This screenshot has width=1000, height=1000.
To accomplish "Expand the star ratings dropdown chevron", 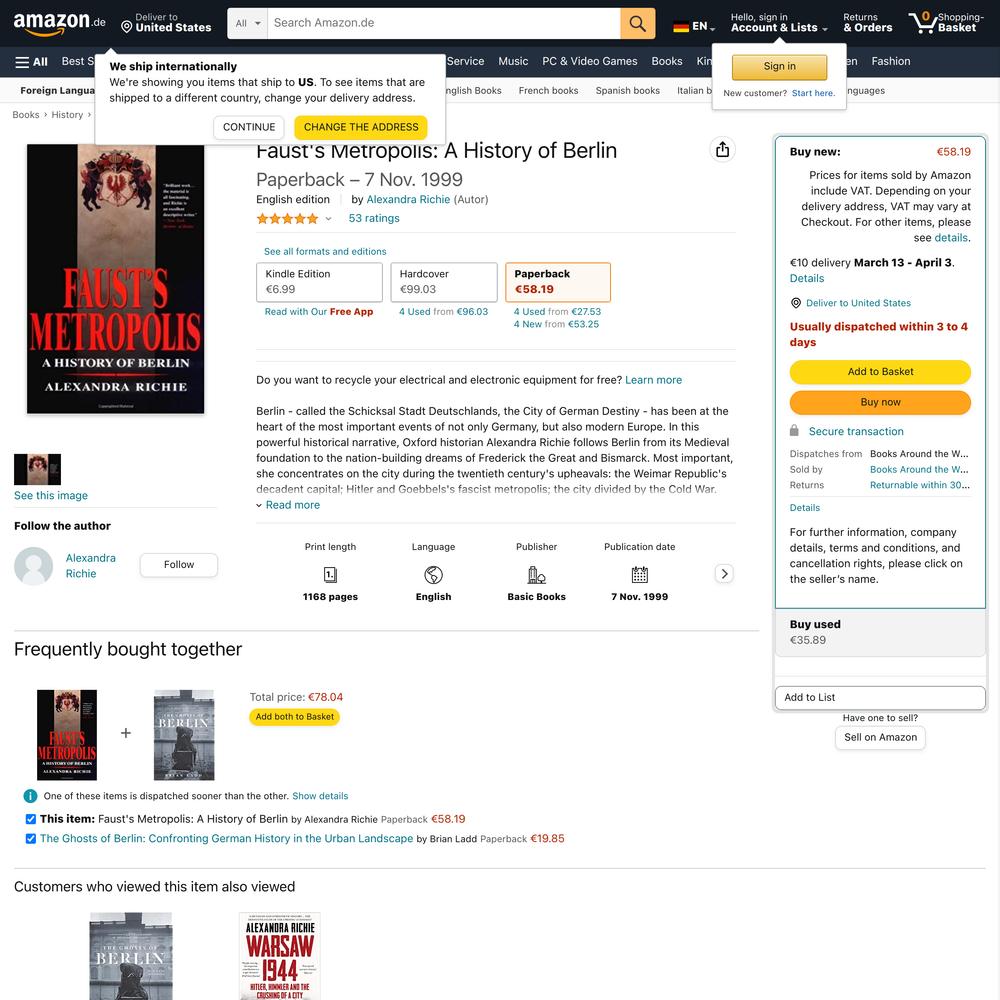I will 328,219.
